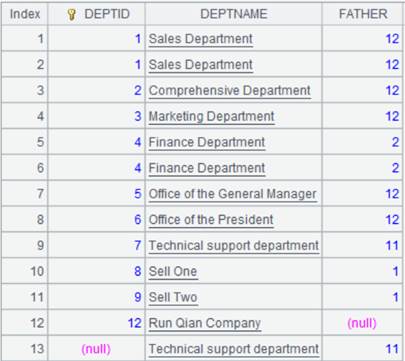Click Technical support department in row 9
This screenshot has height=361, width=405.
click(234, 245)
